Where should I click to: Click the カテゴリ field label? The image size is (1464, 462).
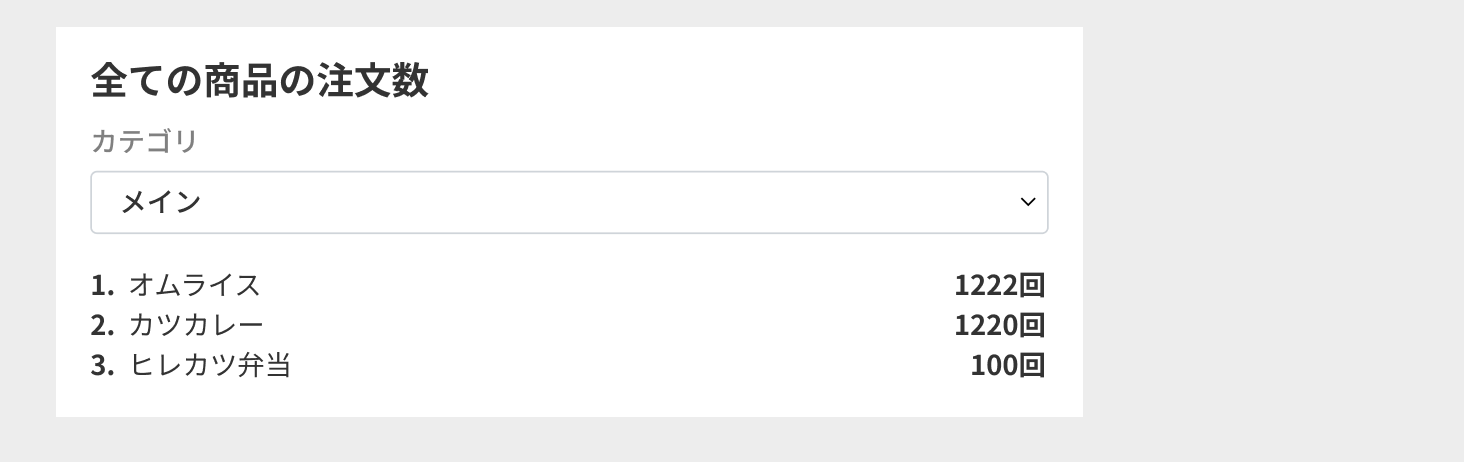click(144, 141)
